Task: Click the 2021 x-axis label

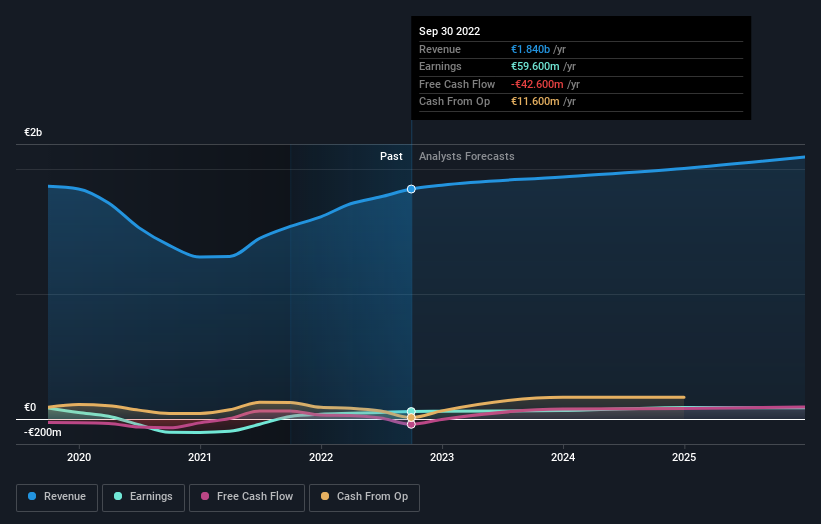Action: pos(200,458)
